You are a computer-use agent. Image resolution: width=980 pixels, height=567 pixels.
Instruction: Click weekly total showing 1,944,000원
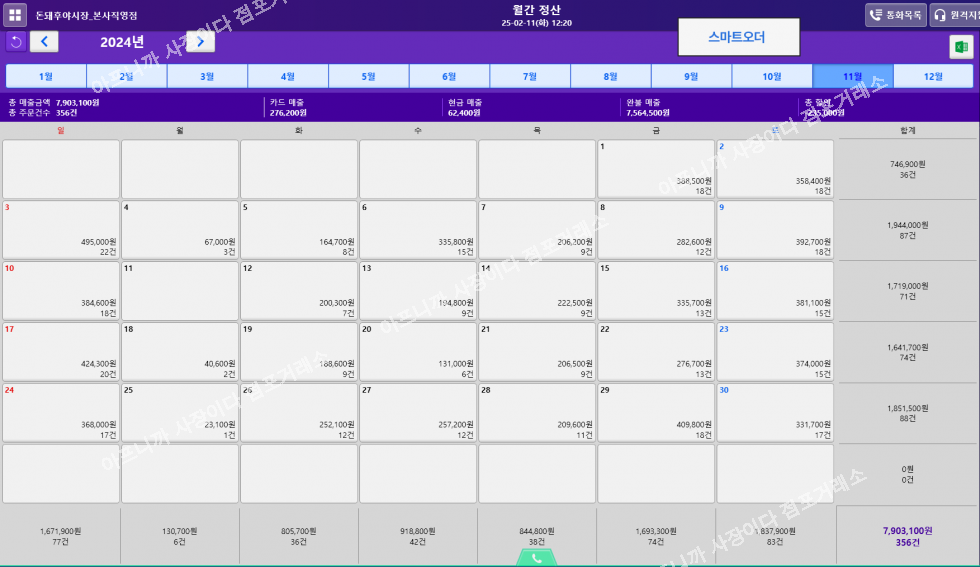coord(908,229)
